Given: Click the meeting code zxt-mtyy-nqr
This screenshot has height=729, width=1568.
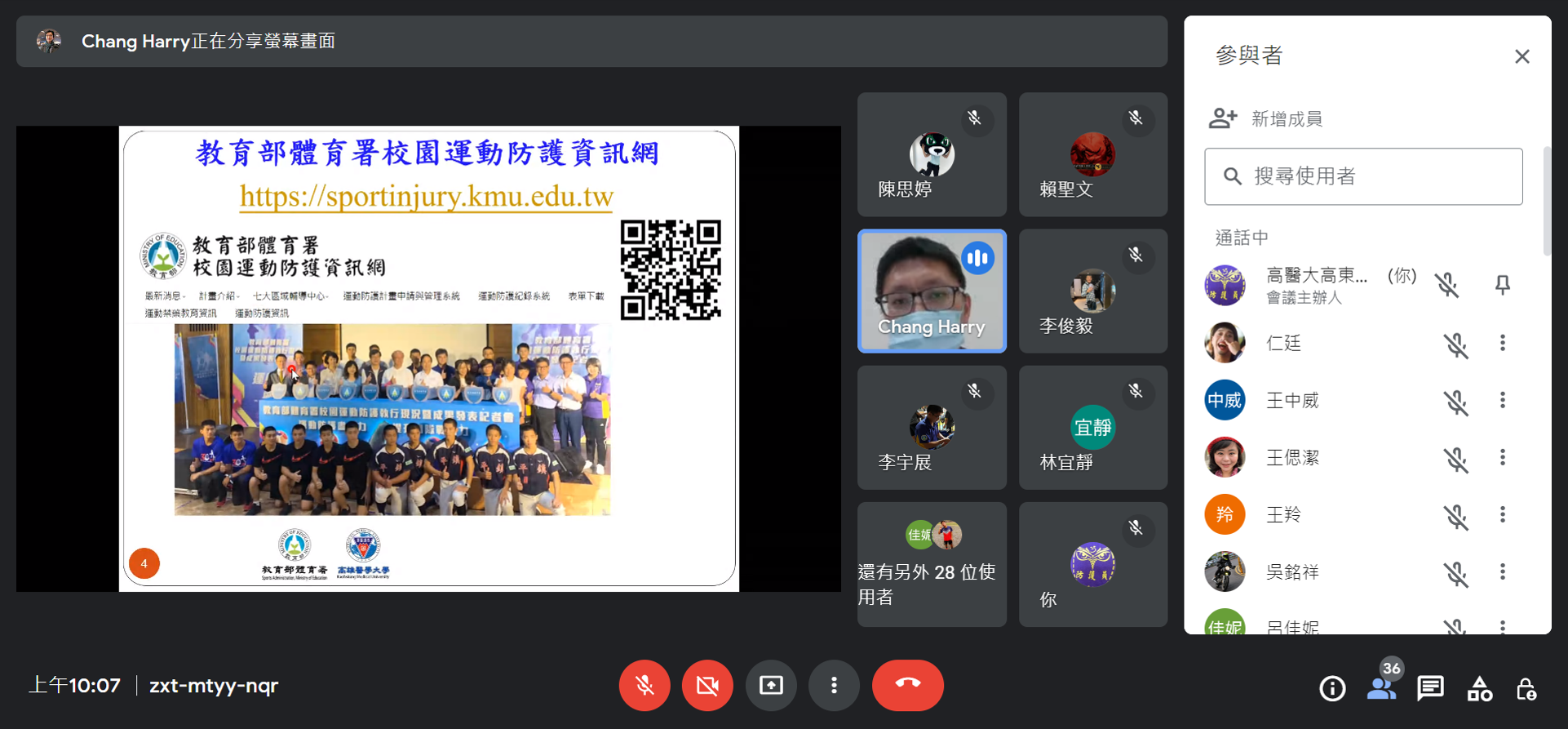Looking at the screenshot, I should (x=214, y=685).
